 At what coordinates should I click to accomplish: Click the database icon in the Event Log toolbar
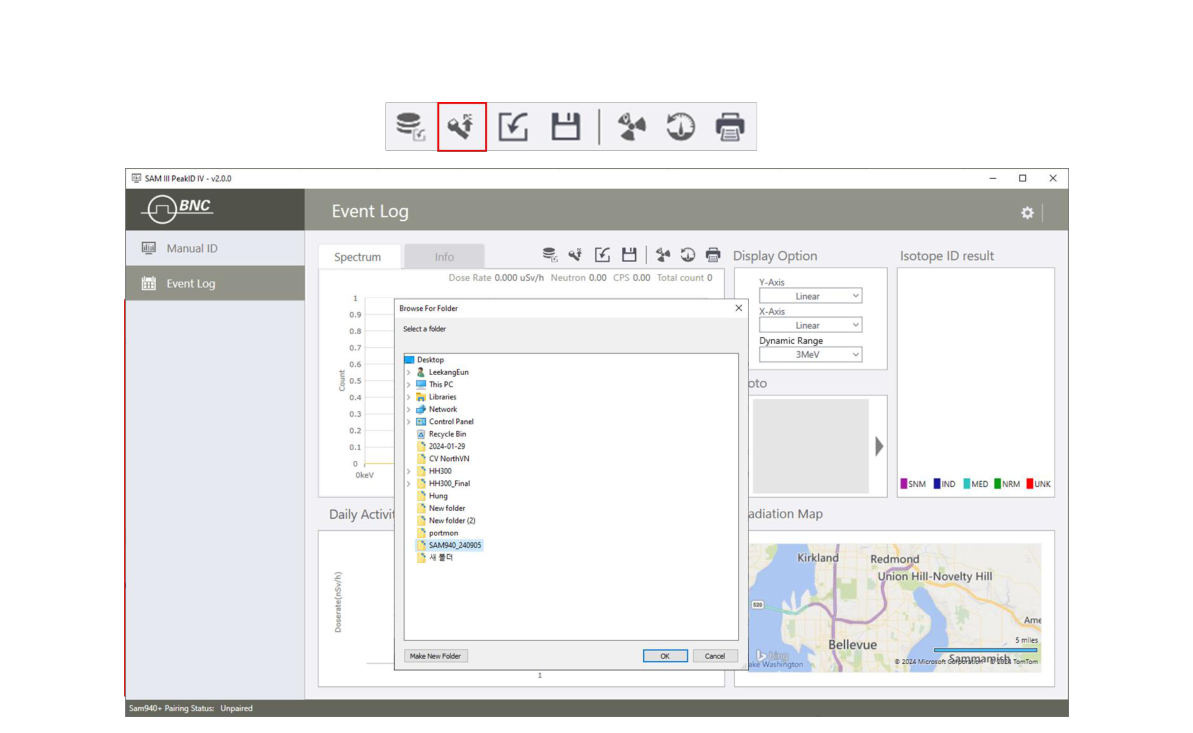(x=549, y=255)
